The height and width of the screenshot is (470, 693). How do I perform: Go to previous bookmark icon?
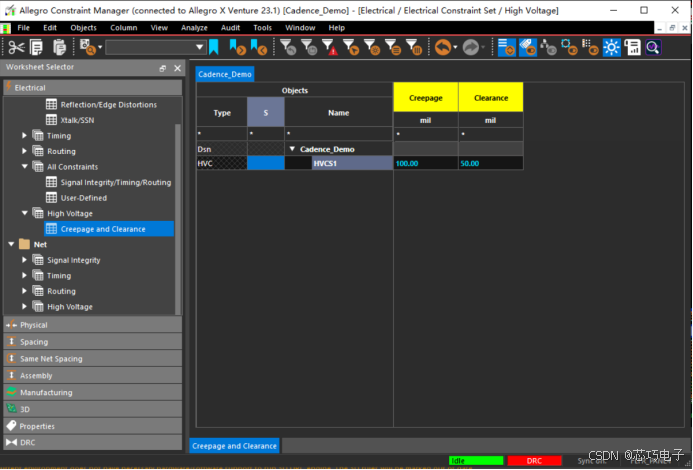tap(259, 47)
